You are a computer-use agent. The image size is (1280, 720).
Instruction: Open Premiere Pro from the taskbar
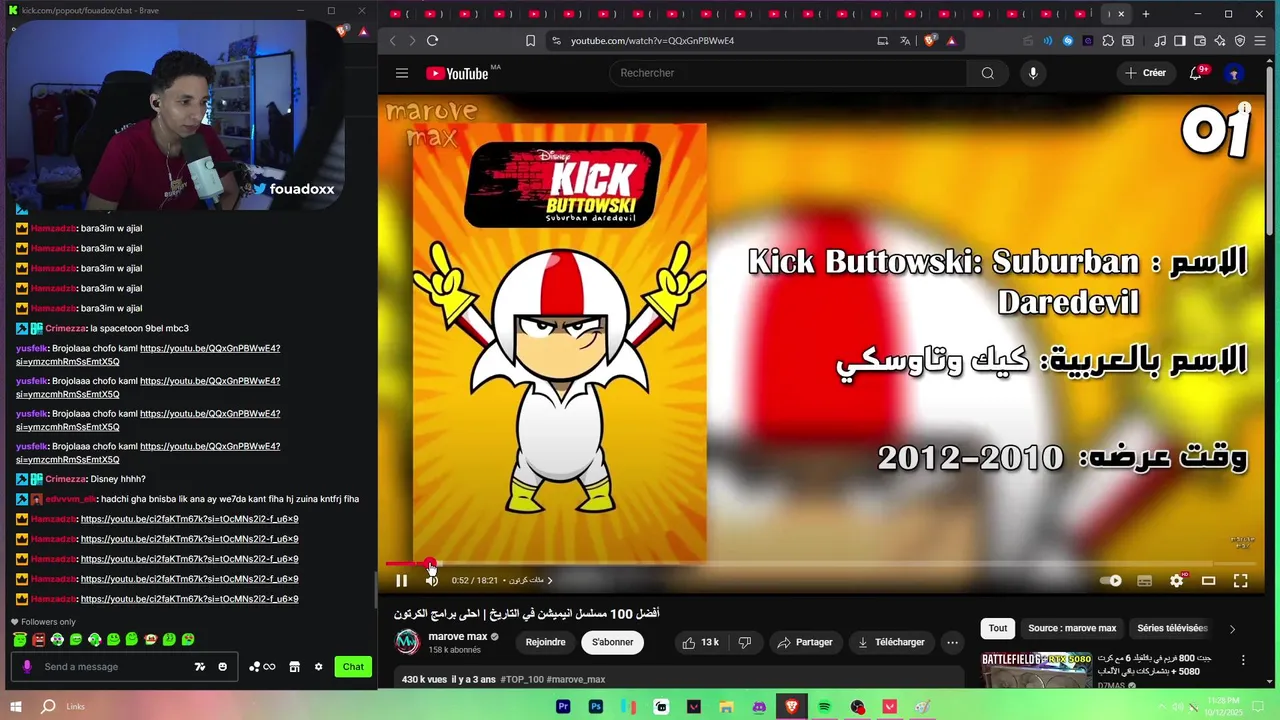(563, 707)
